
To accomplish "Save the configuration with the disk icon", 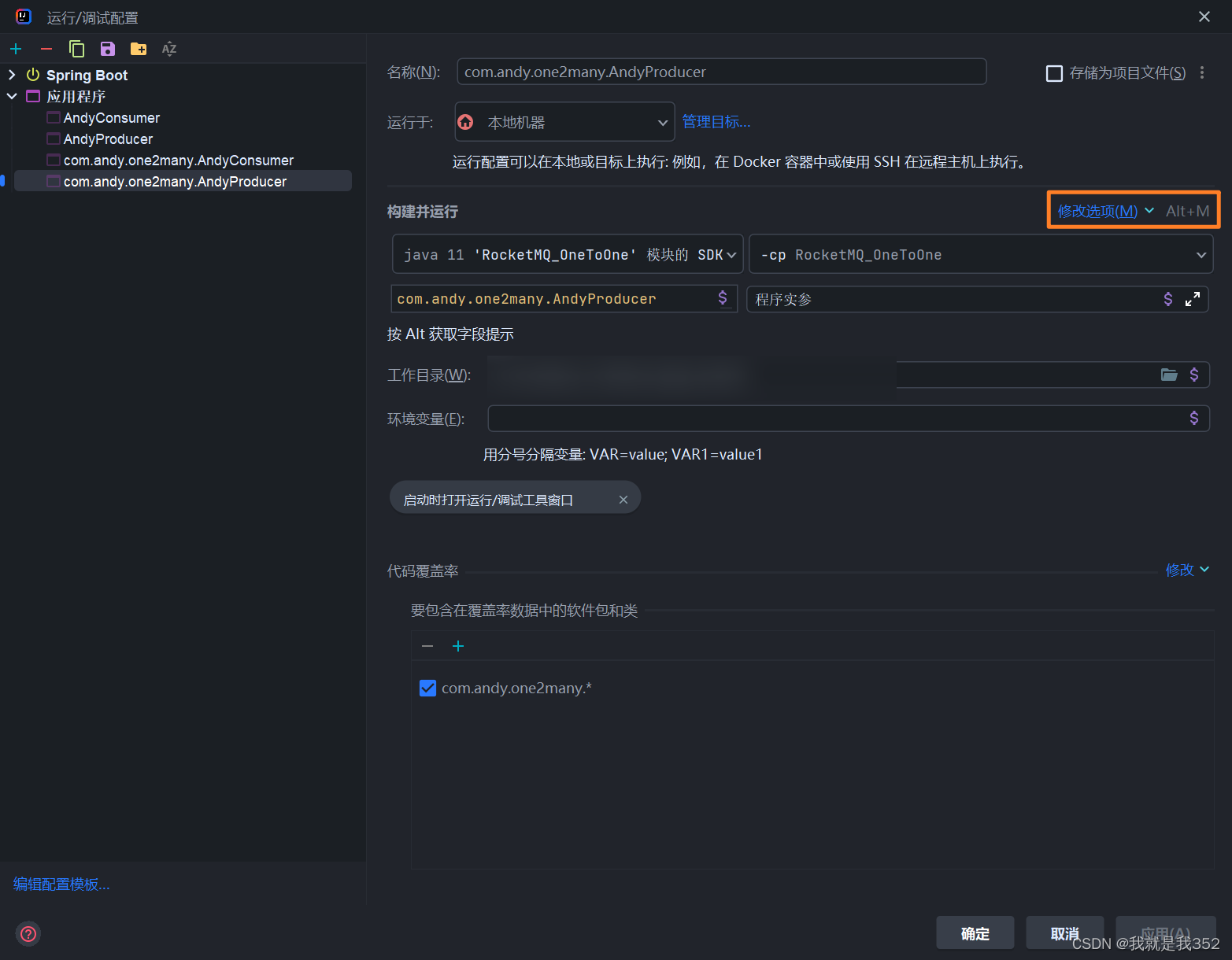I will pyautogui.click(x=108, y=49).
